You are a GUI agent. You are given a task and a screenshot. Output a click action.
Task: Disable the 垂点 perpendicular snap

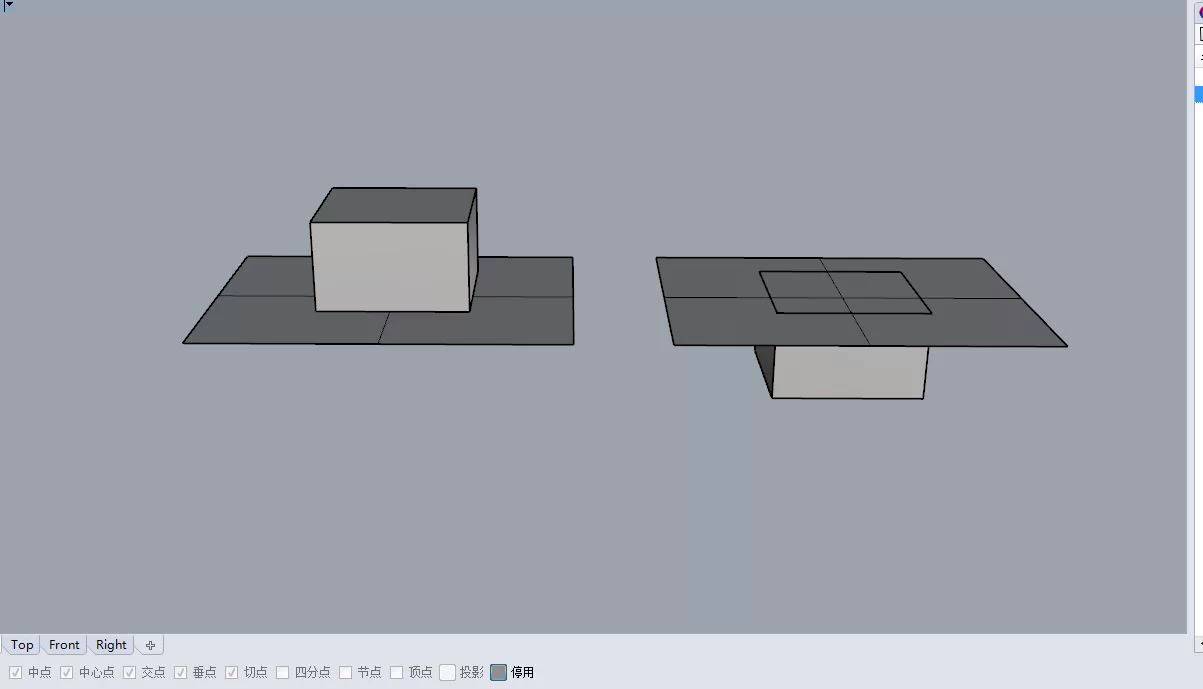click(180, 671)
